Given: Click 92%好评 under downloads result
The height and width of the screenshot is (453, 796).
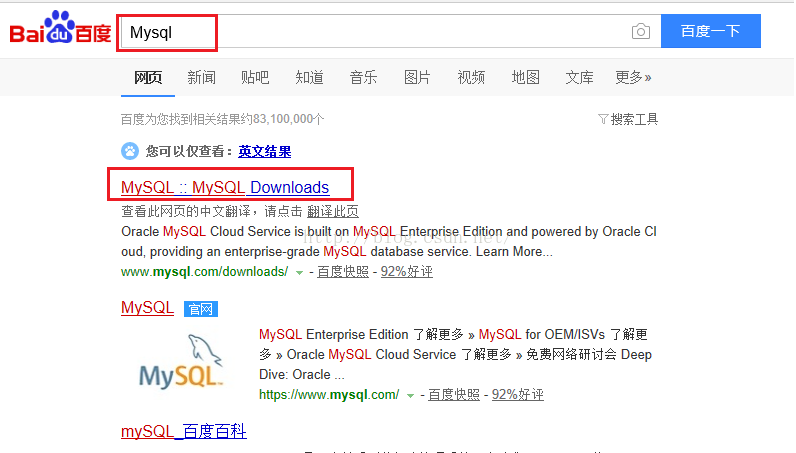Looking at the screenshot, I should [407, 272].
